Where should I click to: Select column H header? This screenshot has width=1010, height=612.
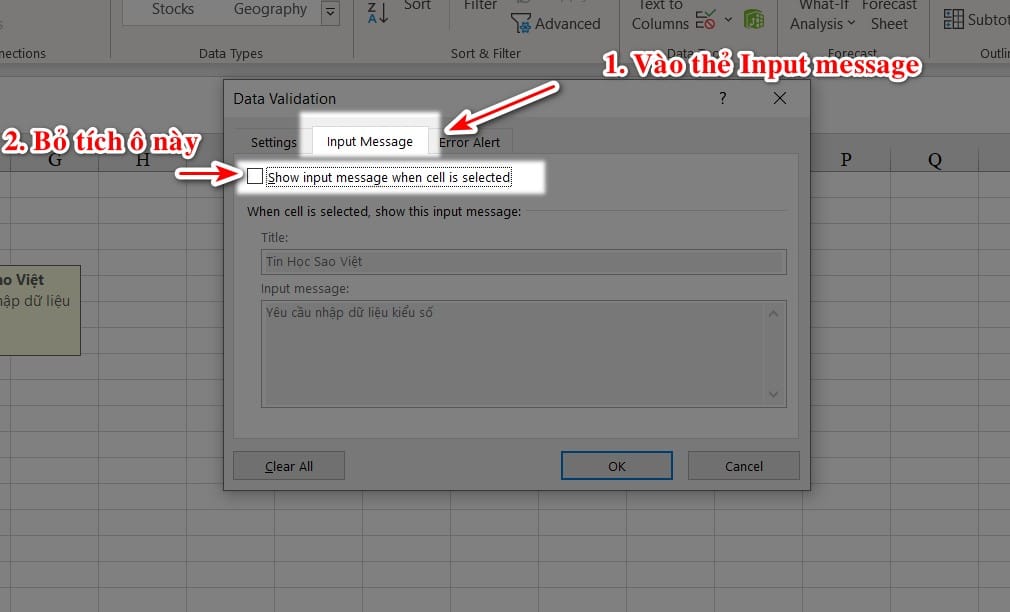click(142, 160)
